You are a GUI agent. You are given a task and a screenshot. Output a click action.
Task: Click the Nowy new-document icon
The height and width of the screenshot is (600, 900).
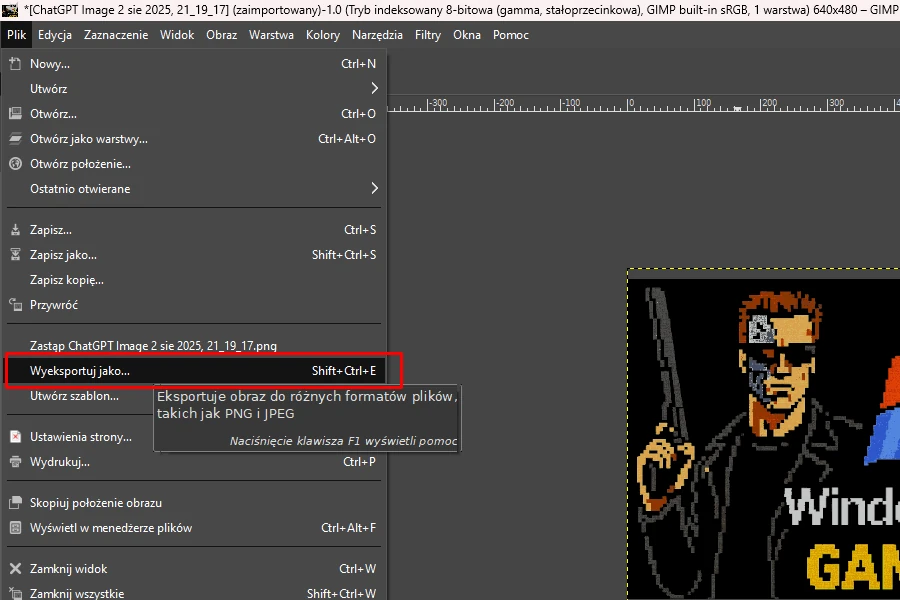click(x=15, y=64)
